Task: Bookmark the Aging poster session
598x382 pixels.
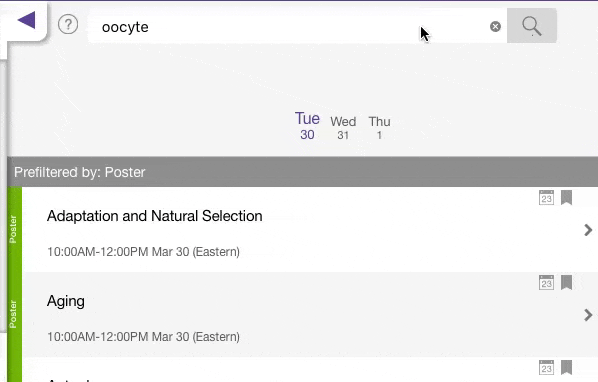Action: (x=566, y=282)
